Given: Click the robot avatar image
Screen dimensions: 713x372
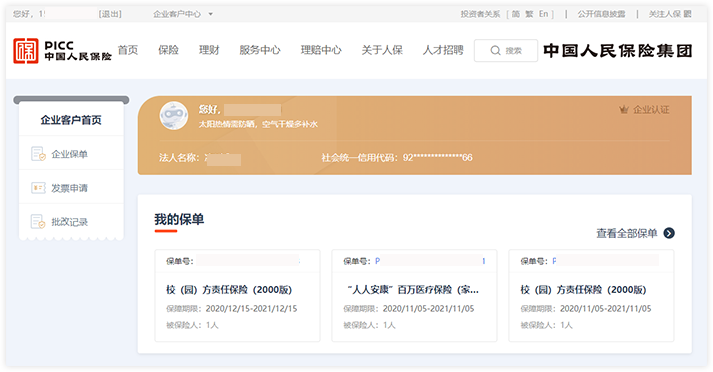Looking at the screenshot, I should (174, 115).
